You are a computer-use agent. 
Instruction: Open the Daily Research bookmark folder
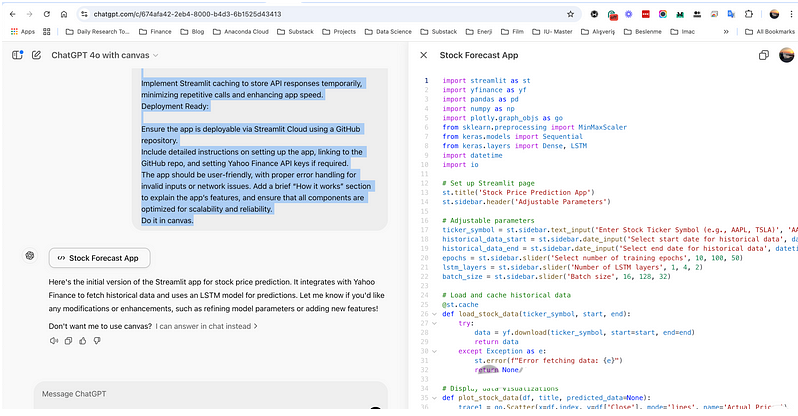pos(98,32)
